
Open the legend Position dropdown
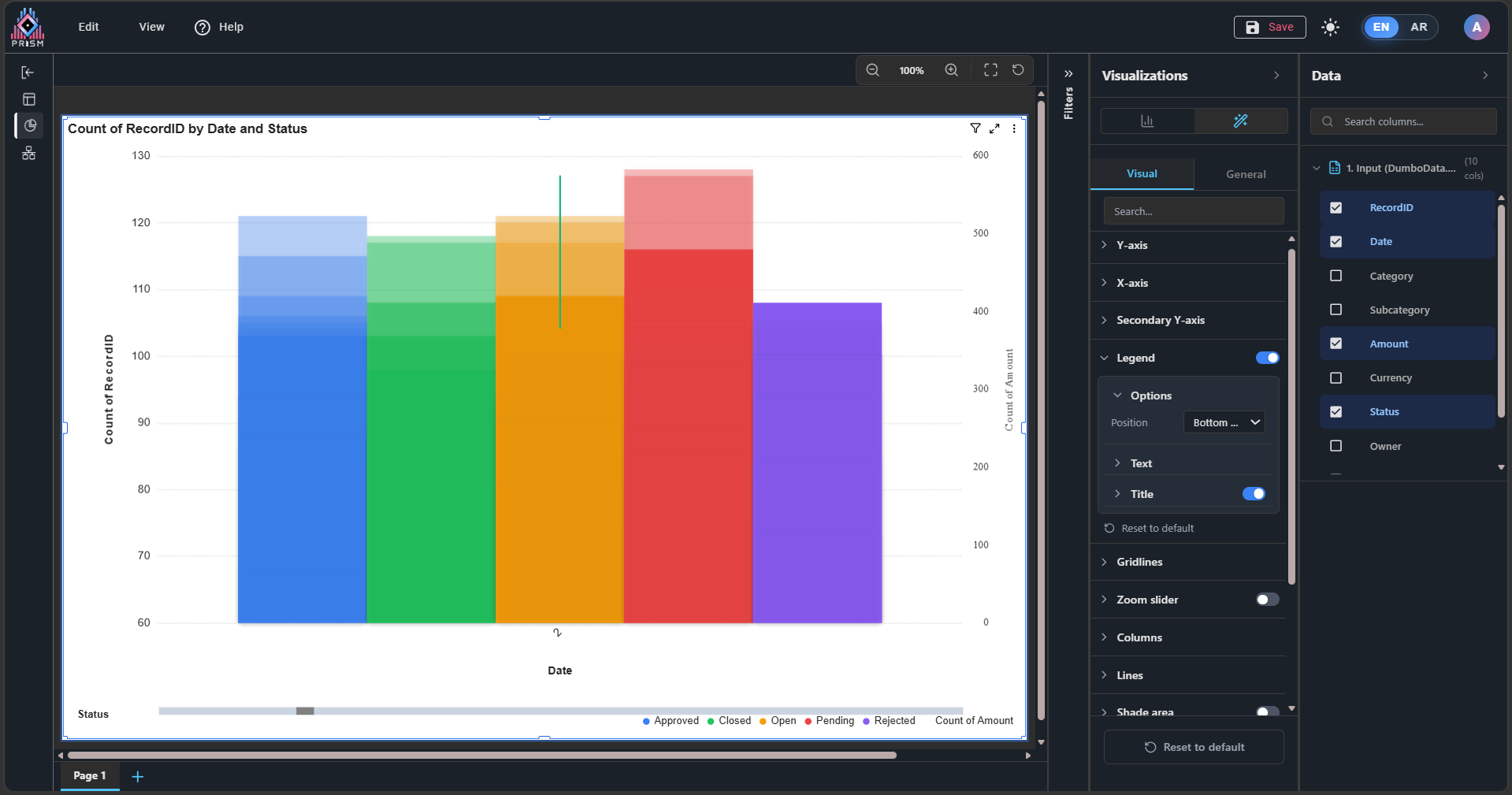[1224, 423]
